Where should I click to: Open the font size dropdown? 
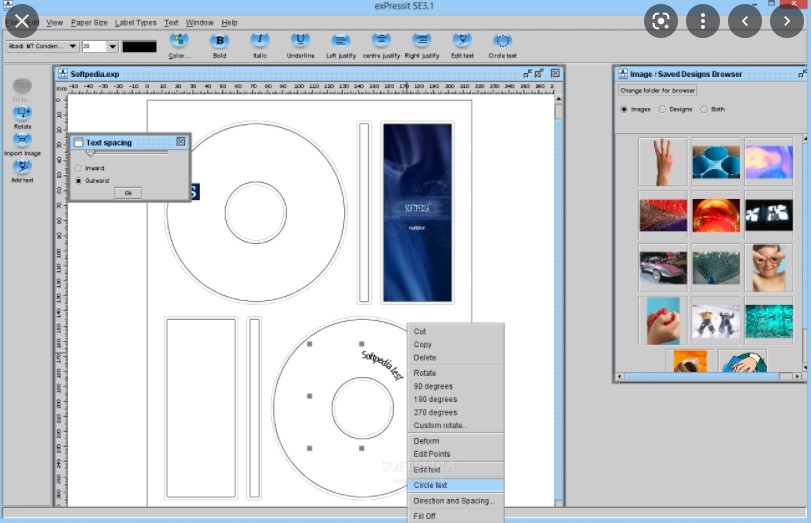click(113, 46)
